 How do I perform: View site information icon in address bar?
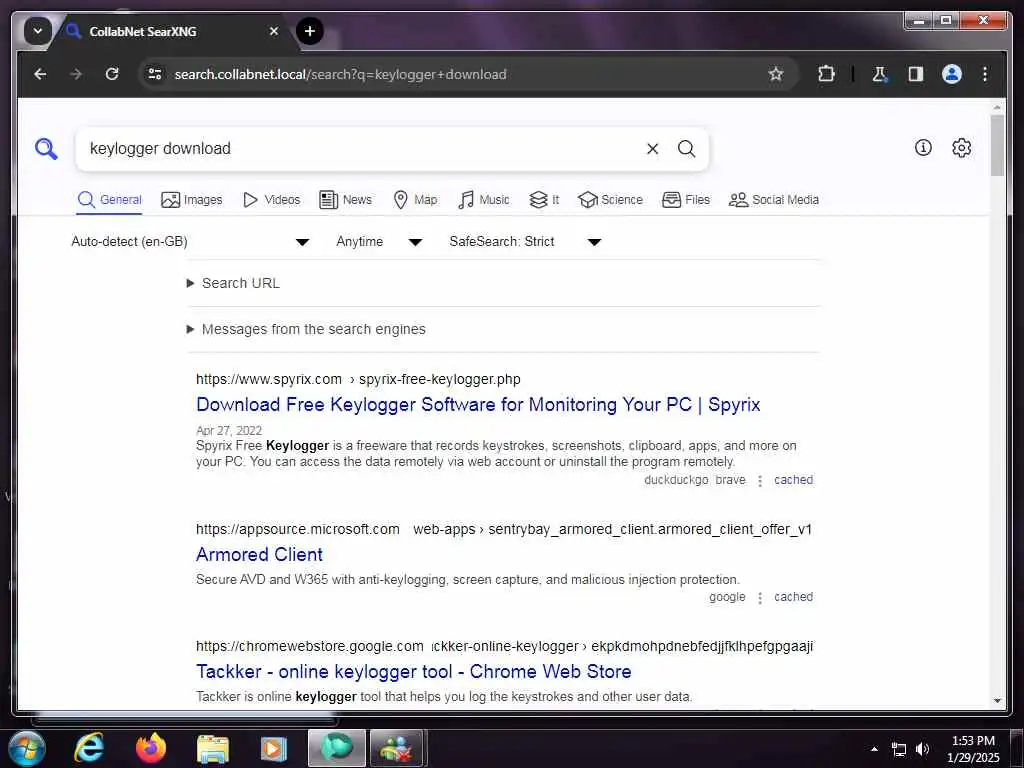pos(155,74)
